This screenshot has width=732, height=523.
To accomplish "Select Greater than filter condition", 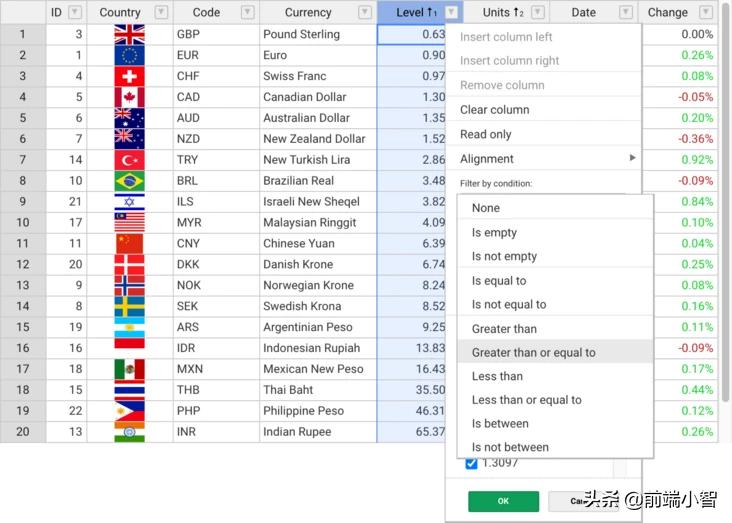I will 555,329.
